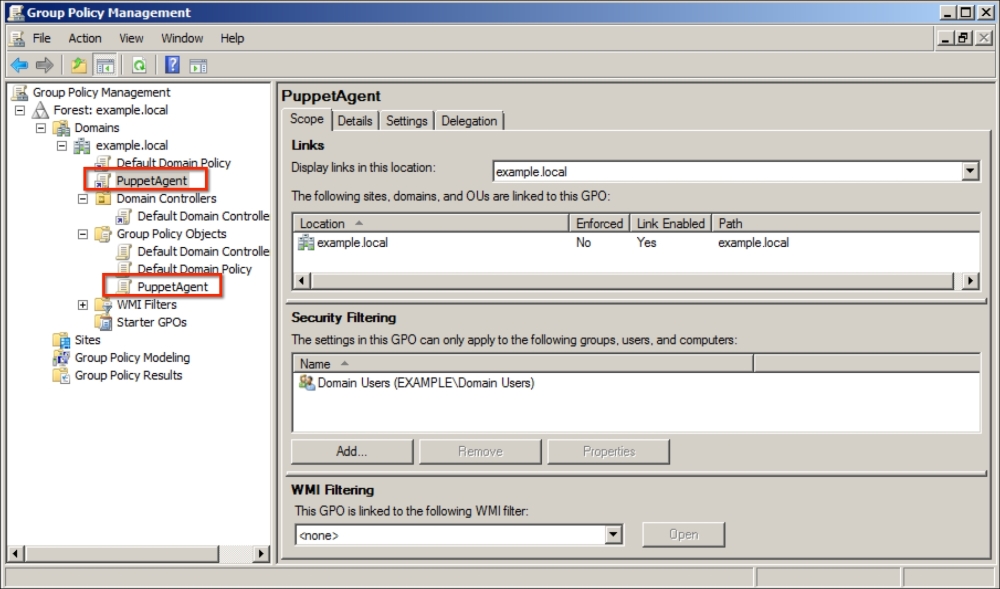Click the blue Back arrow in toolbar

pos(19,65)
